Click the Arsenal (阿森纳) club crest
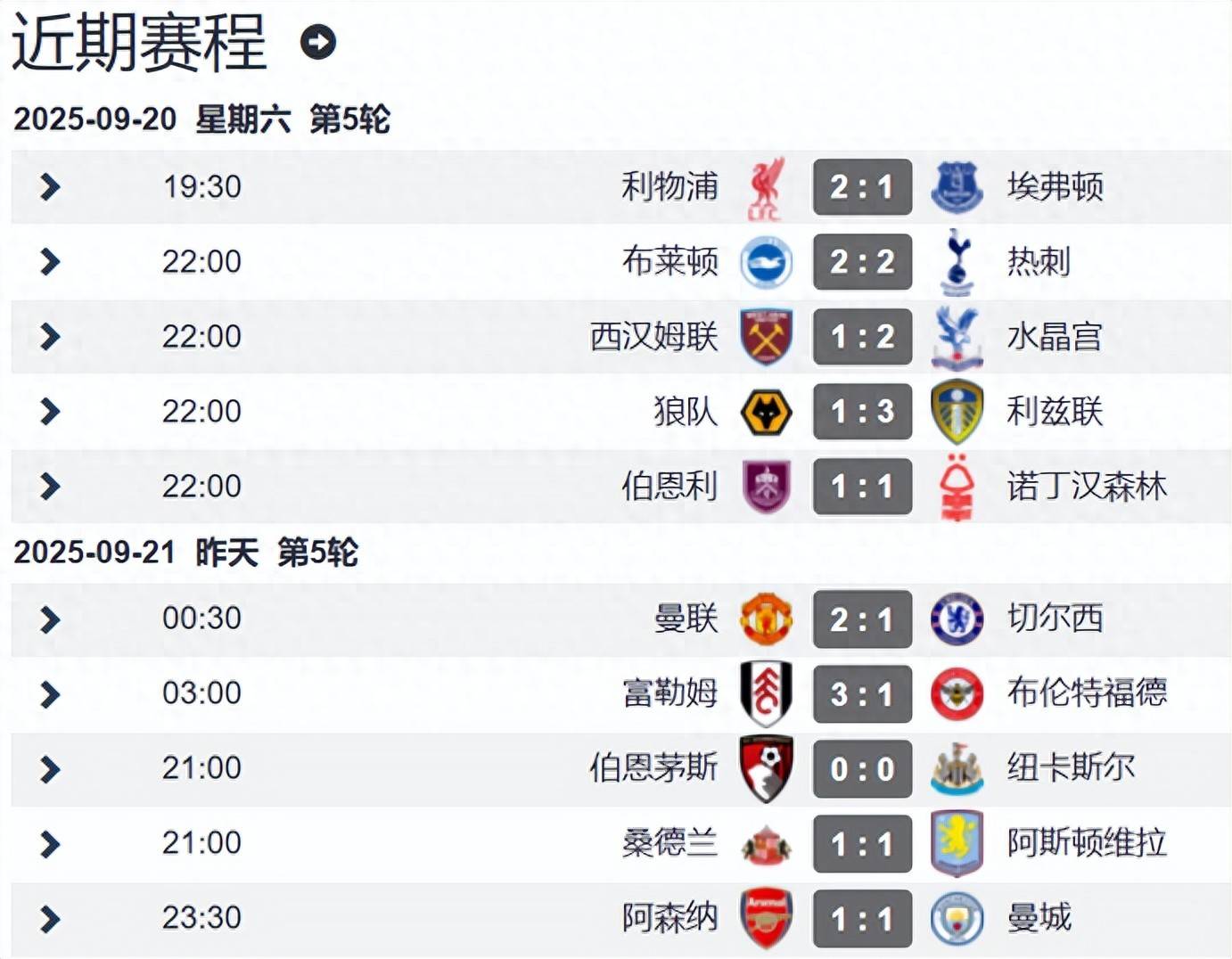The image size is (1232, 959). (766, 918)
